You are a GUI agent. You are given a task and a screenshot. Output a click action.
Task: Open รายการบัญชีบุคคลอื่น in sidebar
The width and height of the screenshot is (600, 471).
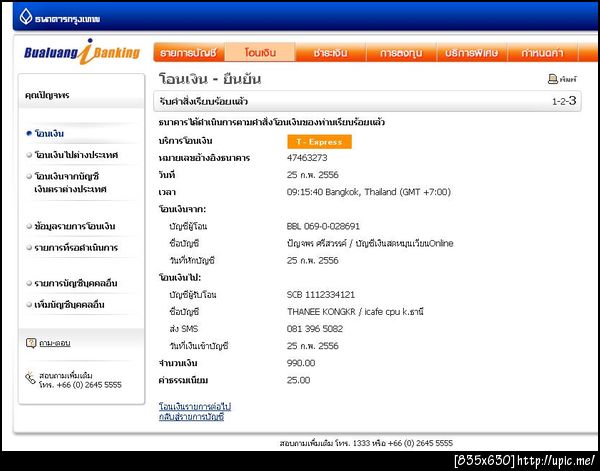coord(76,283)
